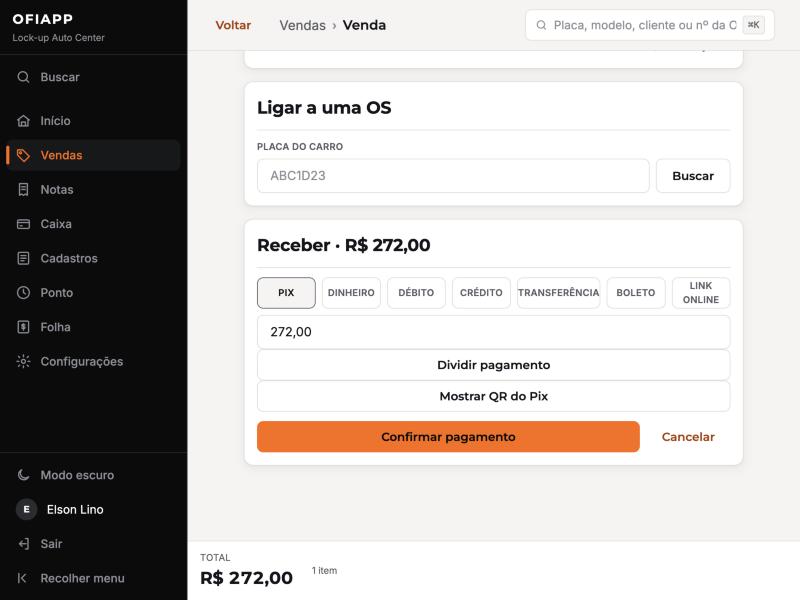The height and width of the screenshot is (600, 800).
Task: Click the '1 item' text in footer
Action: pos(324,570)
